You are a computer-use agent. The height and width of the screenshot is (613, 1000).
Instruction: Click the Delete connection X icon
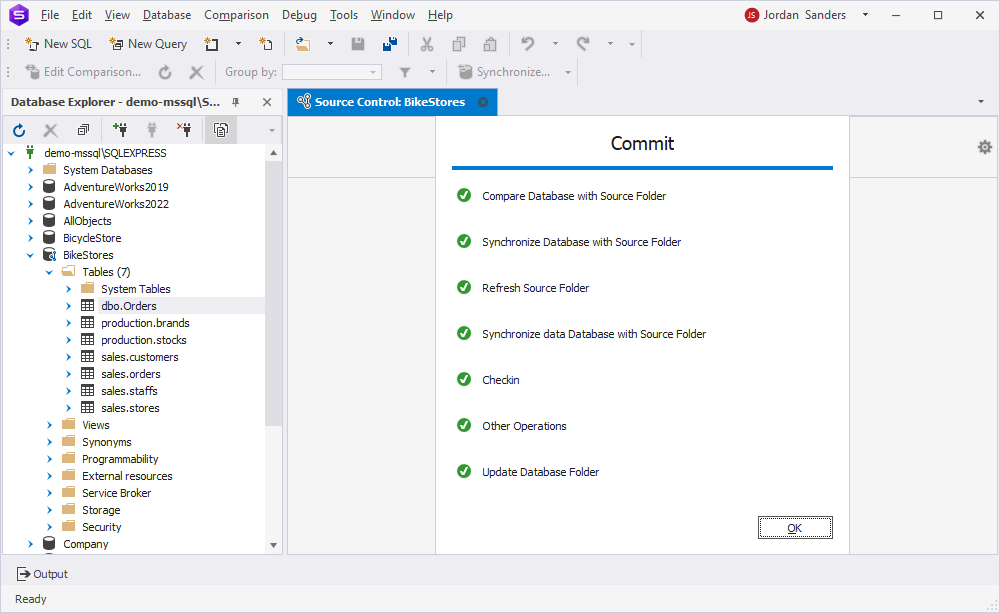coord(50,130)
